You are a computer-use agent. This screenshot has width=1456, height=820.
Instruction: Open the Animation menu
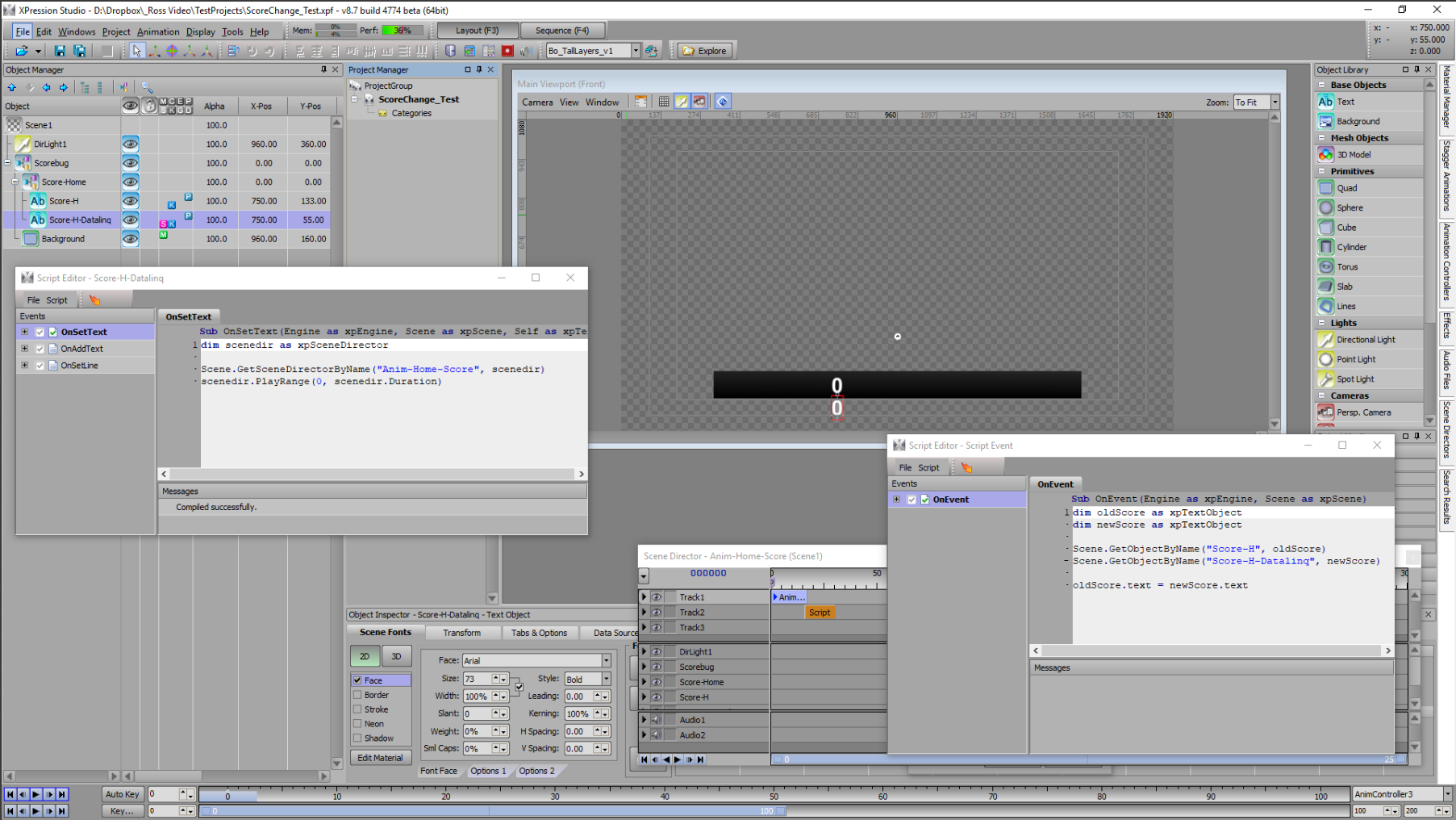[158, 31]
